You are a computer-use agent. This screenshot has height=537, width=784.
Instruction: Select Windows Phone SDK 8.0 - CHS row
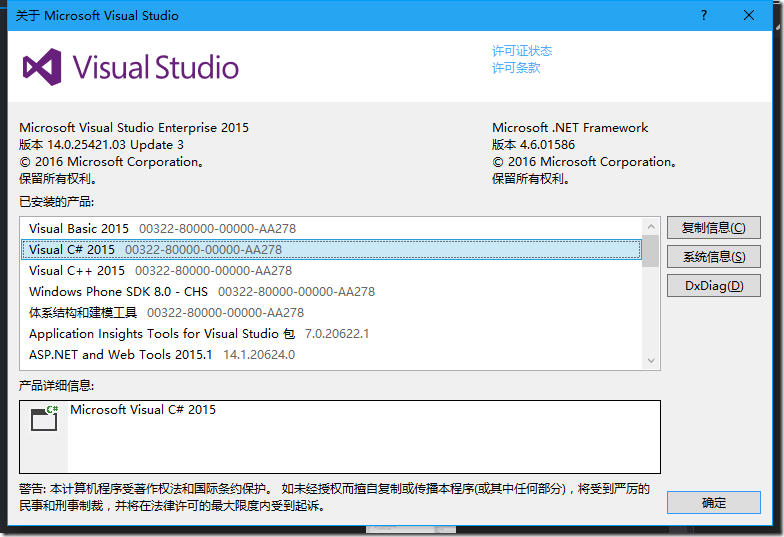point(331,292)
